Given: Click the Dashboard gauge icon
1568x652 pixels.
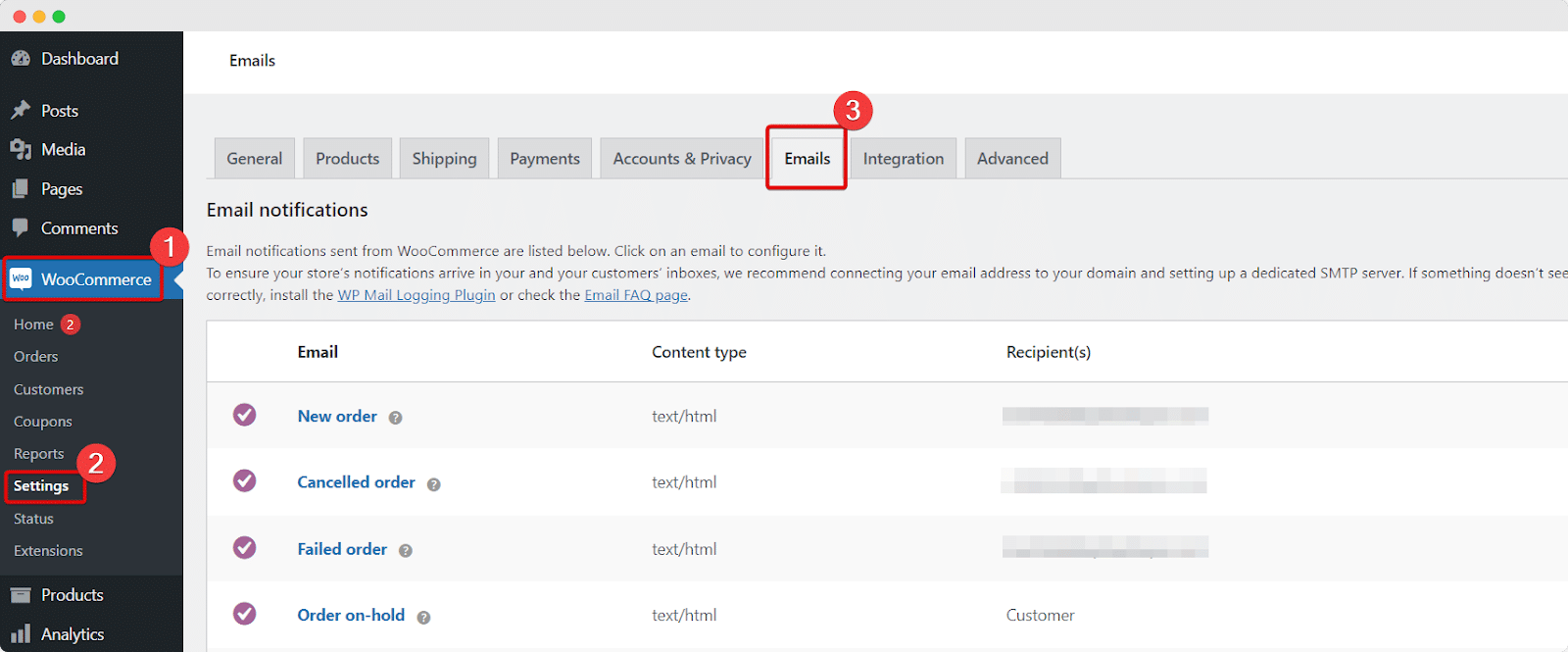Looking at the screenshot, I should 21,59.
